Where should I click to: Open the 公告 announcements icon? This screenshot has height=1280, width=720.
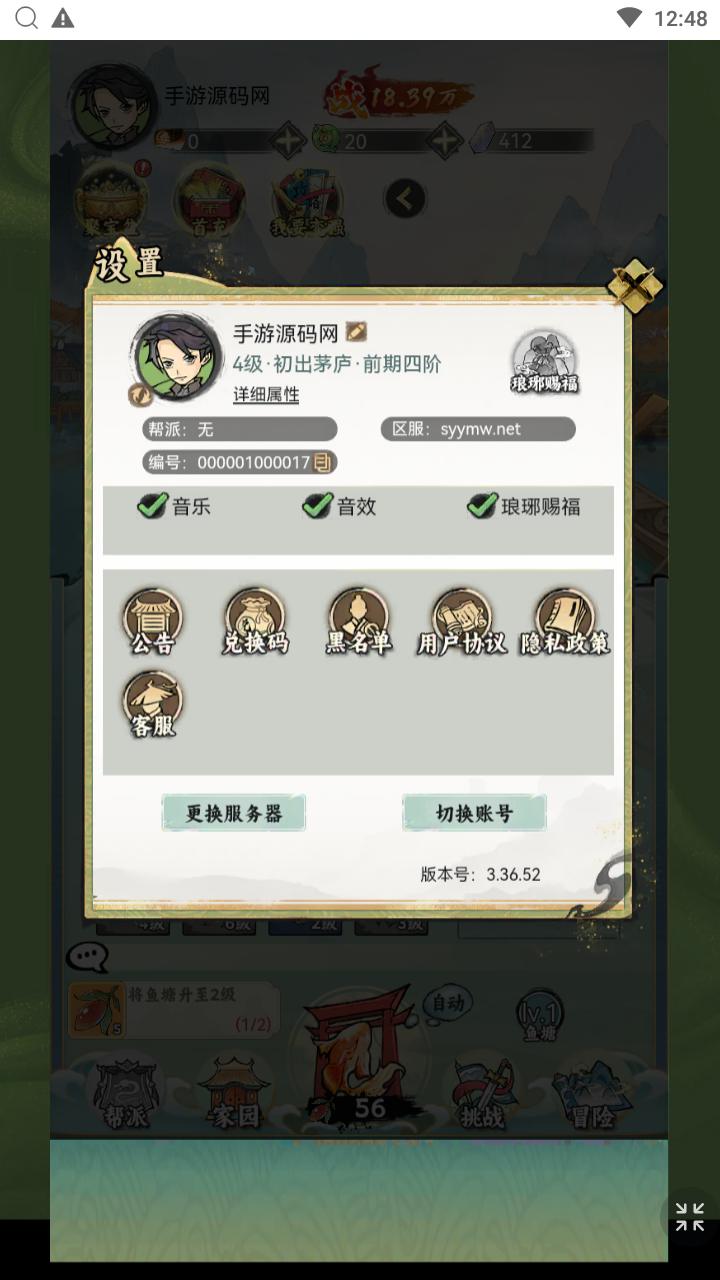tap(153, 622)
